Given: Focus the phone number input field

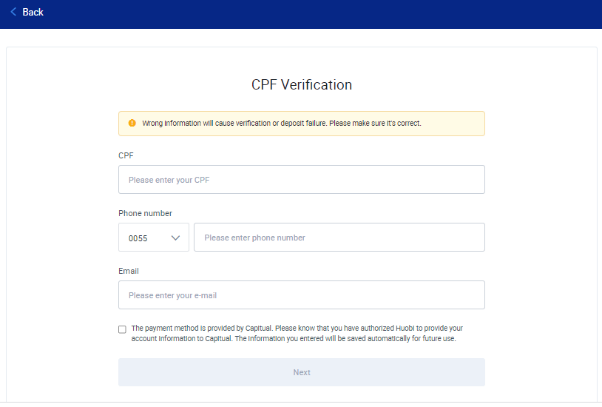Looking at the screenshot, I should tap(339, 238).
